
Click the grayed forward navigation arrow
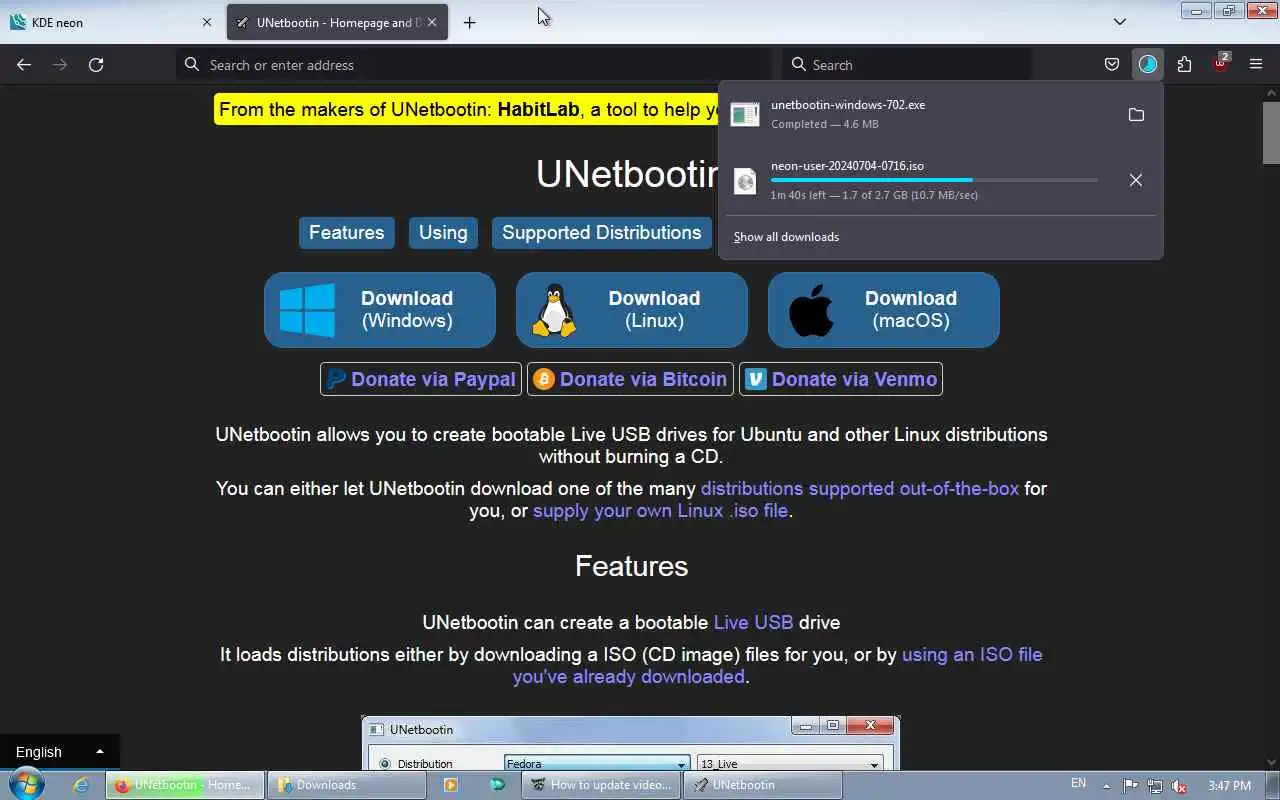(60, 65)
